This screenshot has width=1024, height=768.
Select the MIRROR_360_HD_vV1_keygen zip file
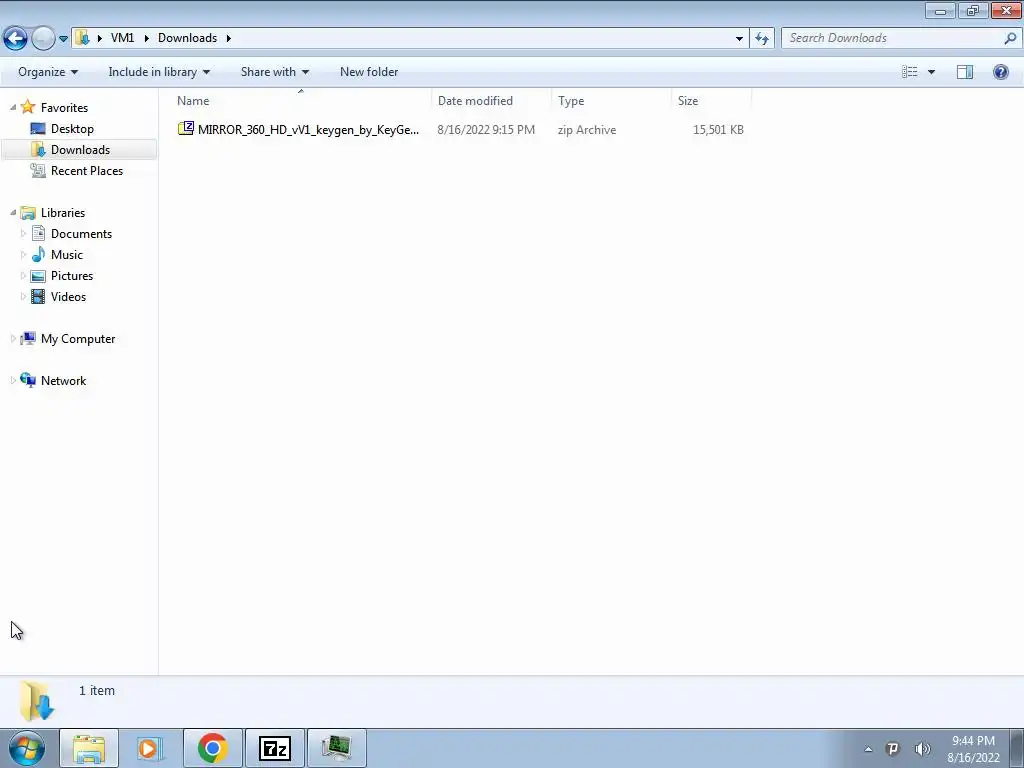coord(308,129)
